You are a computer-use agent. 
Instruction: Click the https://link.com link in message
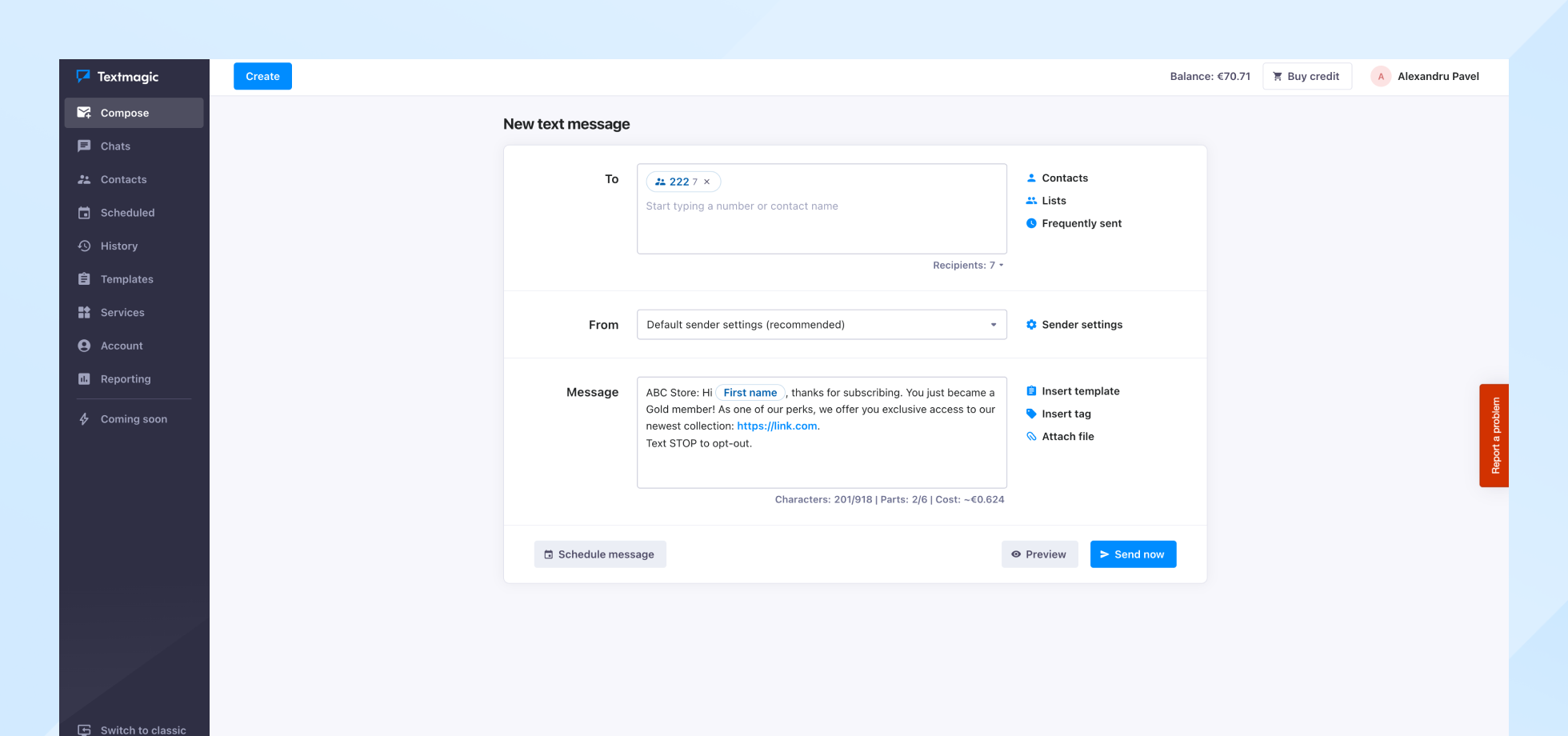777,426
